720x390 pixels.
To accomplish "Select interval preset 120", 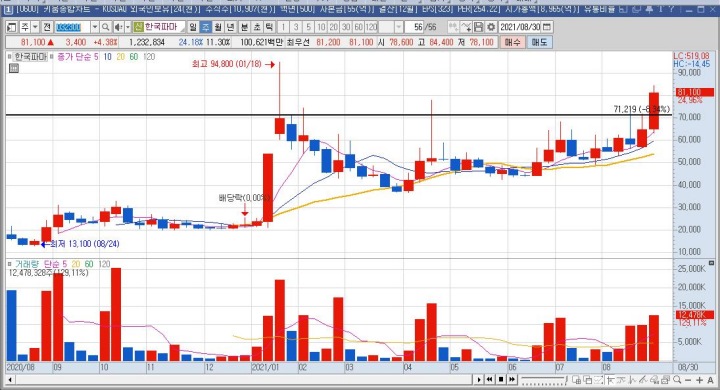I will click(x=371, y=27).
